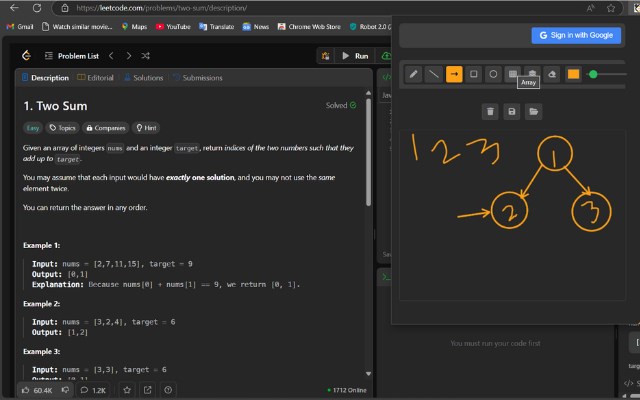Viewport: 640px width, 400px height.
Task: Dislike the problem with thumbs down
Action: [65, 390]
